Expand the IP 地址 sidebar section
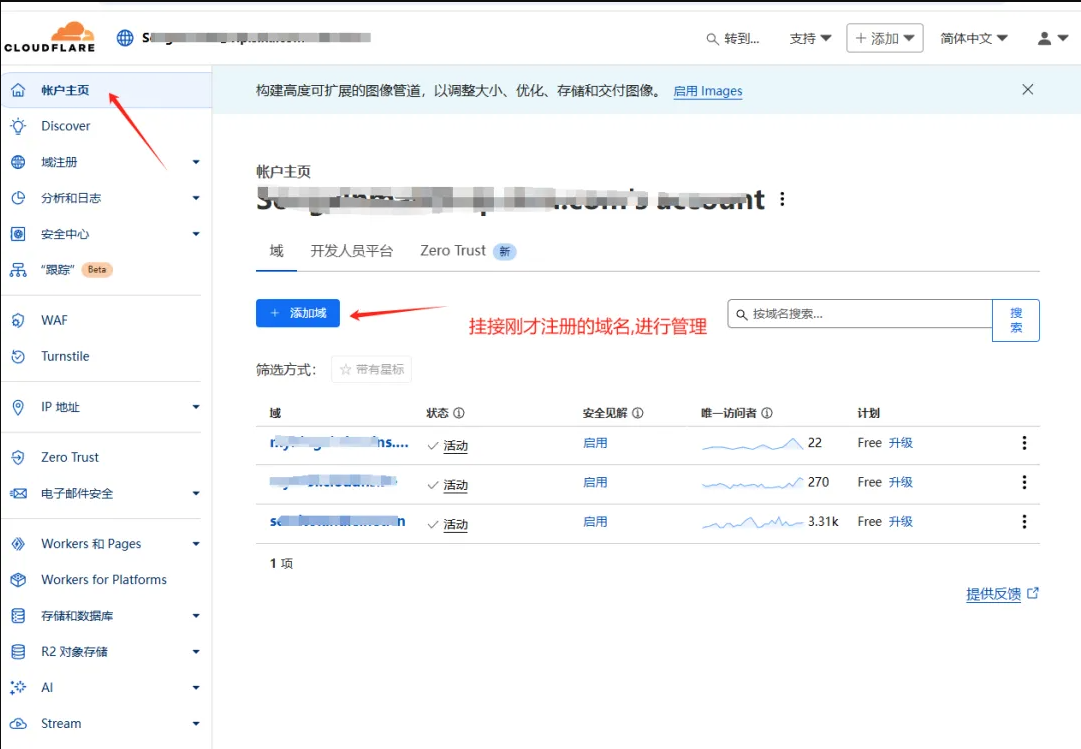 tap(196, 407)
